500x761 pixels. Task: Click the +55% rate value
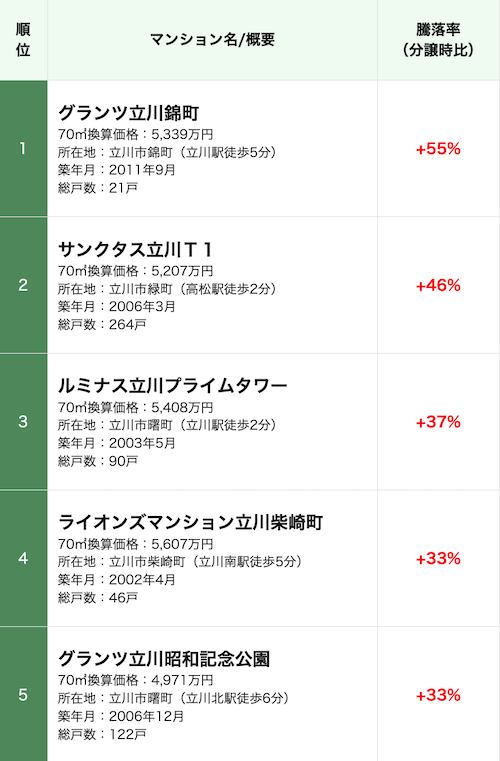click(x=438, y=149)
